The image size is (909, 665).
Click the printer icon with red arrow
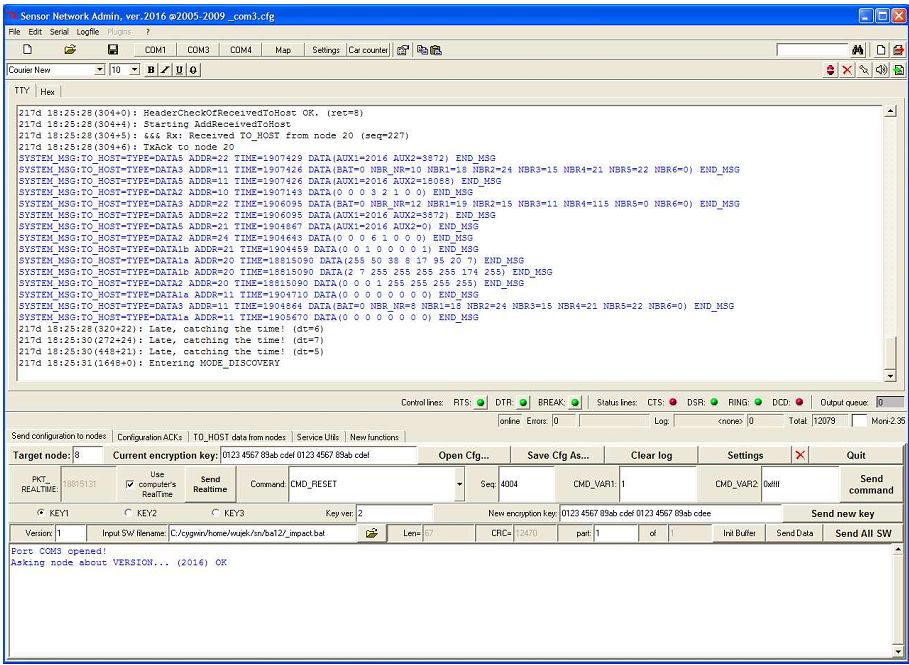pos(898,50)
